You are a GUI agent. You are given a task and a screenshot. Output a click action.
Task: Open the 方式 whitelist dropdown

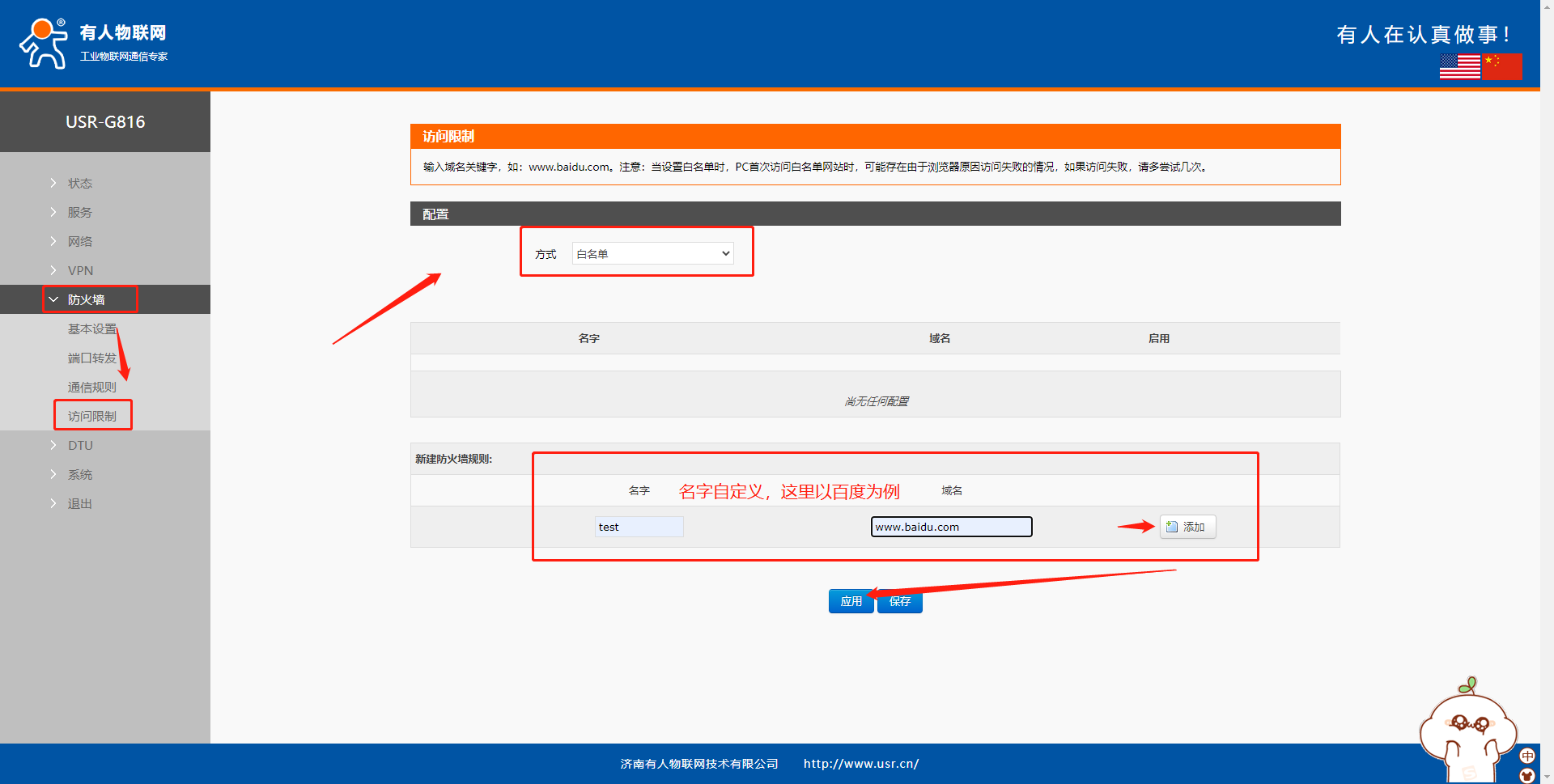(652, 254)
